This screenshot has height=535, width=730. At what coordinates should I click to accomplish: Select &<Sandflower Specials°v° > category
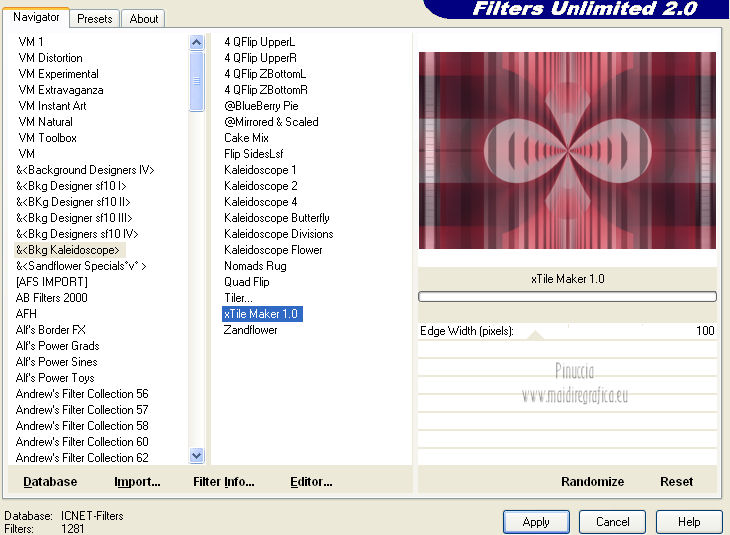81,266
